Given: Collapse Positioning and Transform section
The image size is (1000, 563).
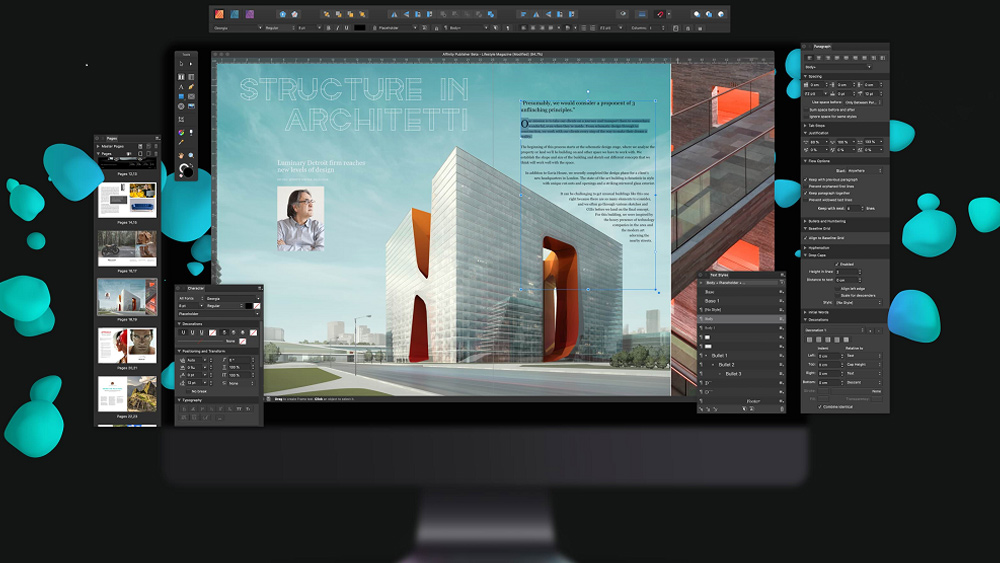Looking at the screenshot, I should (179, 351).
